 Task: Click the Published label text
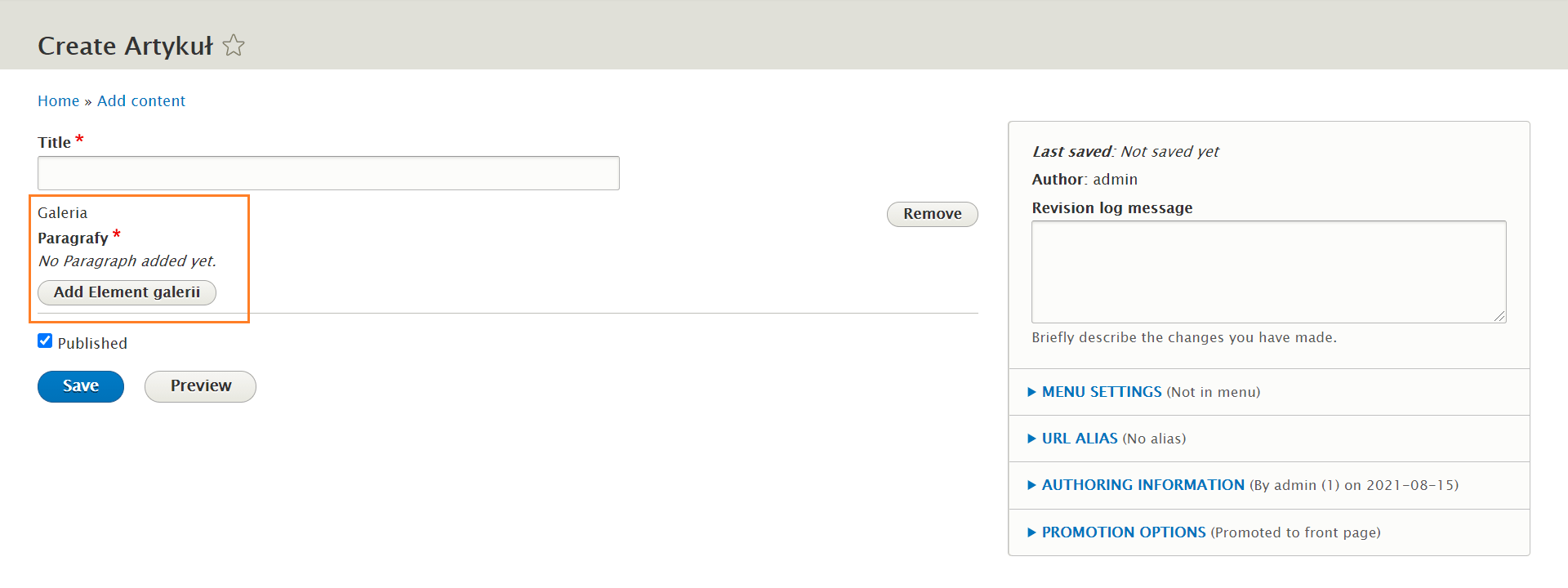(92, 343)
